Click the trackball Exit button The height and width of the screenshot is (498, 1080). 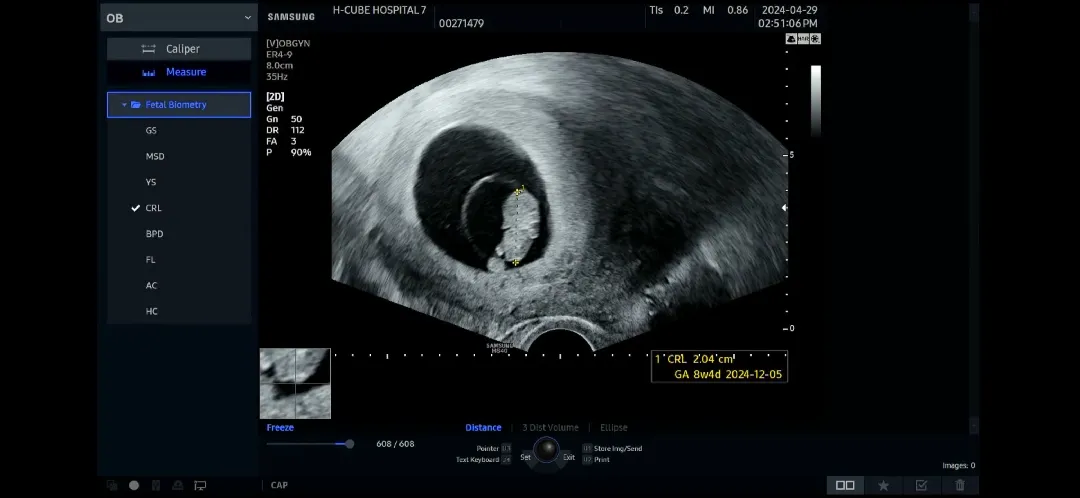(x=569, y=457)
